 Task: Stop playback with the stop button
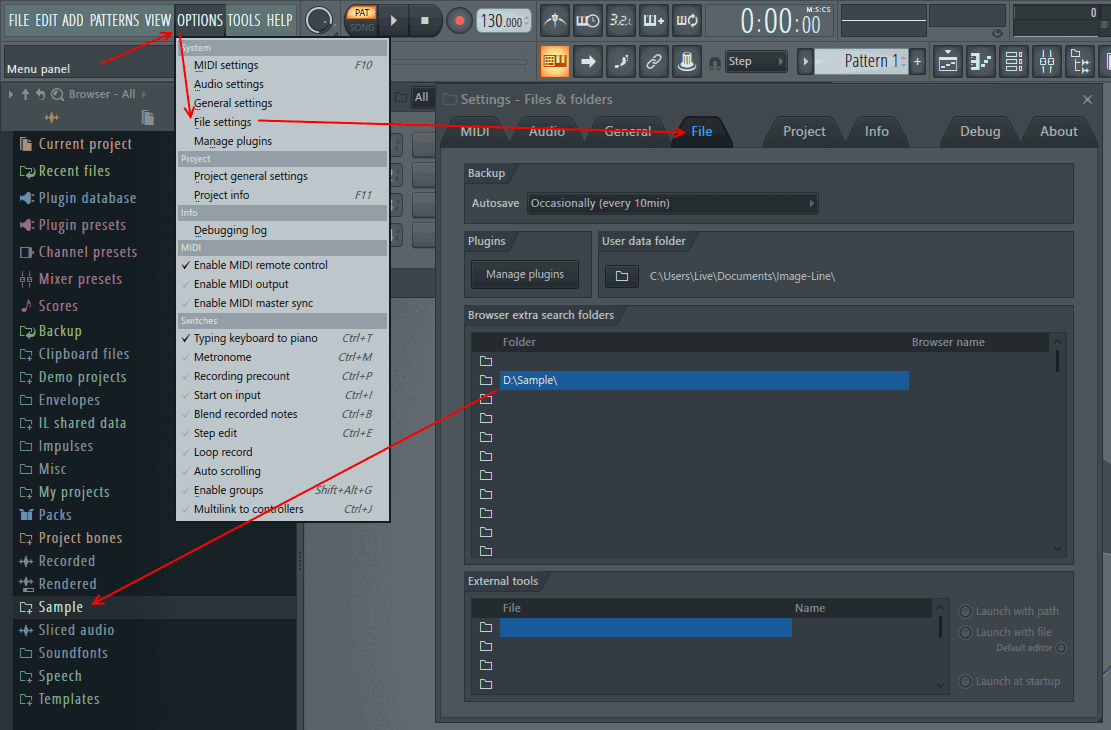[x=425, y=20]
